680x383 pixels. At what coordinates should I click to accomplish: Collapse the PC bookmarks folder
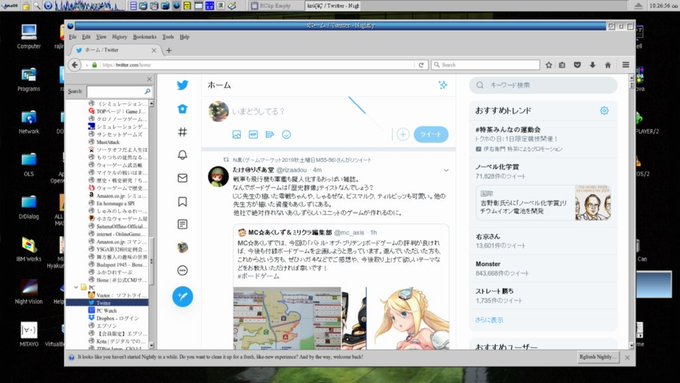click(x=76, y=287)
